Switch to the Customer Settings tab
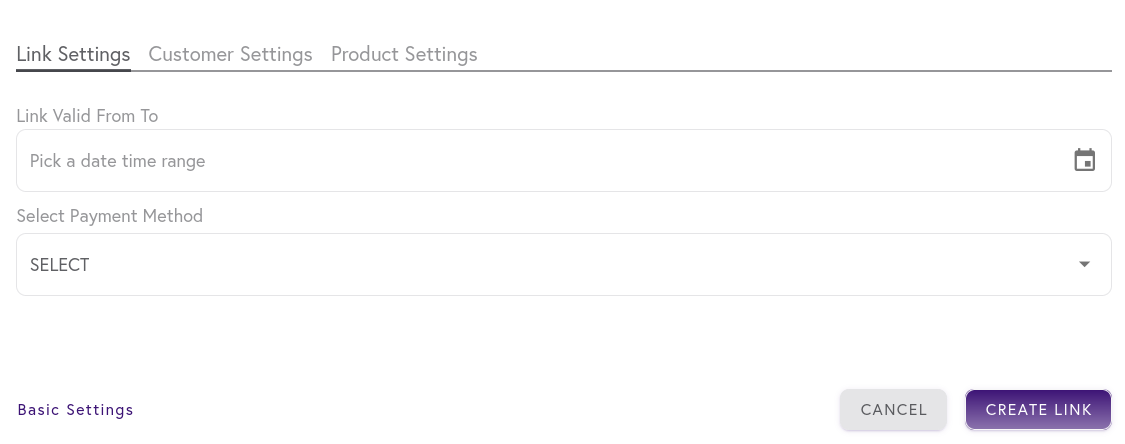1125x444 pixels. [230, 55]
